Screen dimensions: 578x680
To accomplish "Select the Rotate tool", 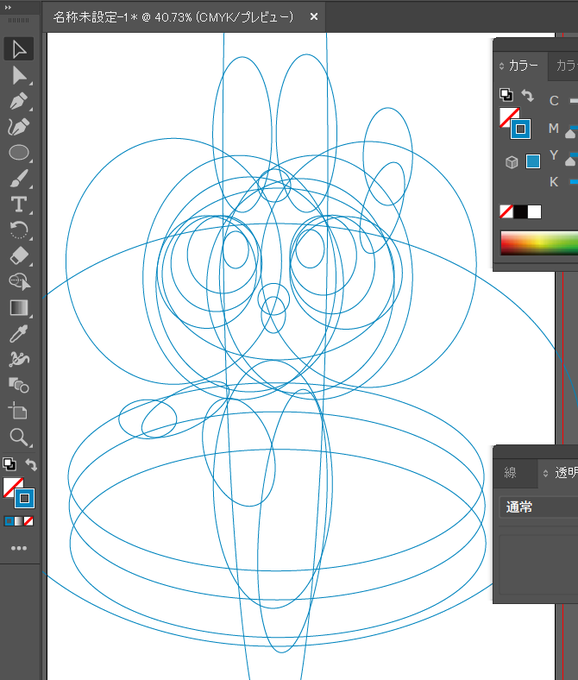I will (19, 230).
